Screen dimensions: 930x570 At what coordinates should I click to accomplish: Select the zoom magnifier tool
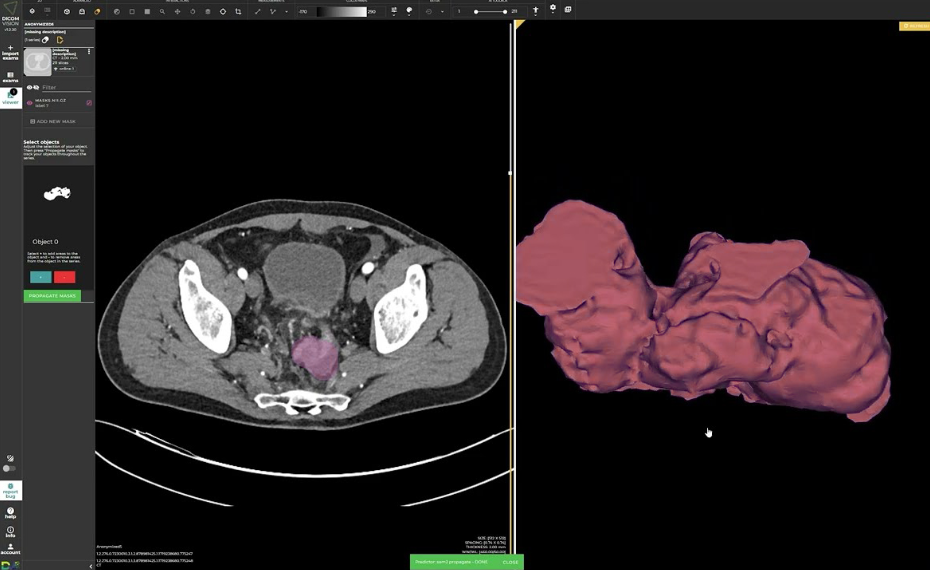pyautogui.click(x=162, y=12)
